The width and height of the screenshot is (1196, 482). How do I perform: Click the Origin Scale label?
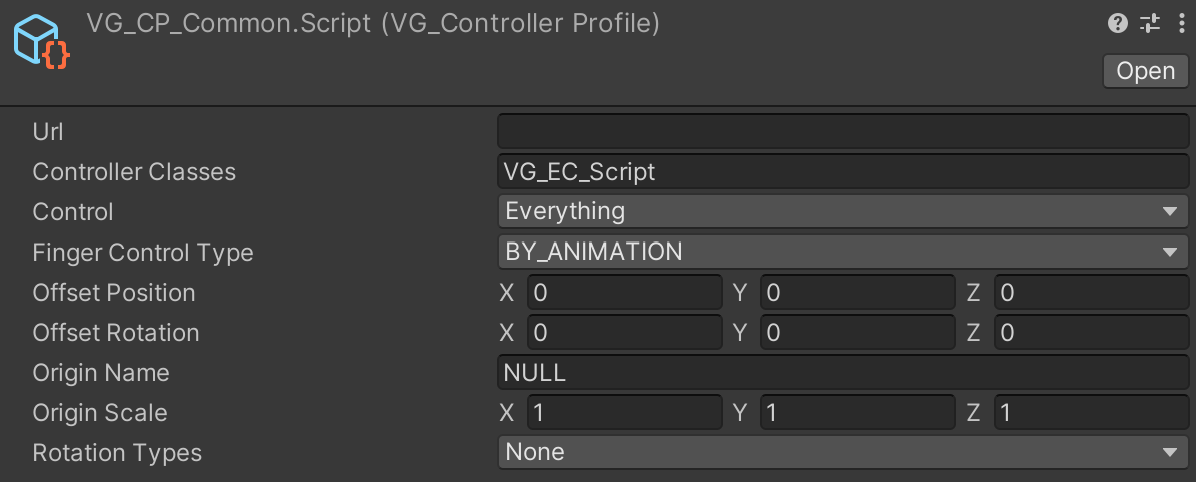point(100,413)
